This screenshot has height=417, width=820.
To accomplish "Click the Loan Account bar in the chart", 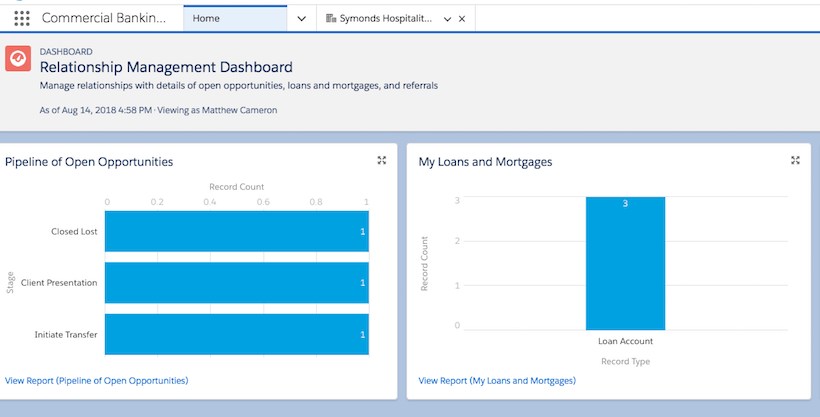I will [625, 265].
